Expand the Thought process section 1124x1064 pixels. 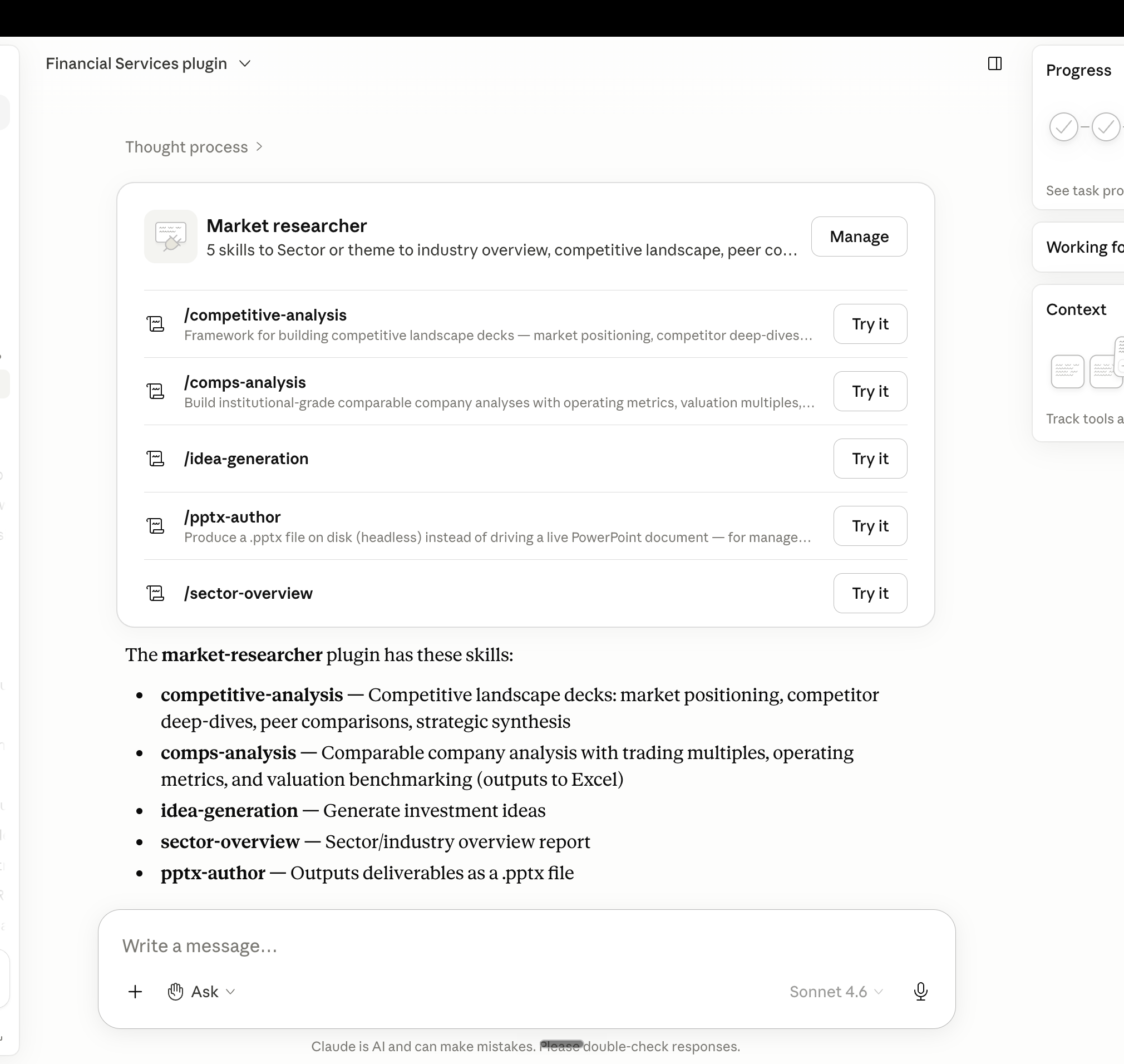[x=194, y=147]
